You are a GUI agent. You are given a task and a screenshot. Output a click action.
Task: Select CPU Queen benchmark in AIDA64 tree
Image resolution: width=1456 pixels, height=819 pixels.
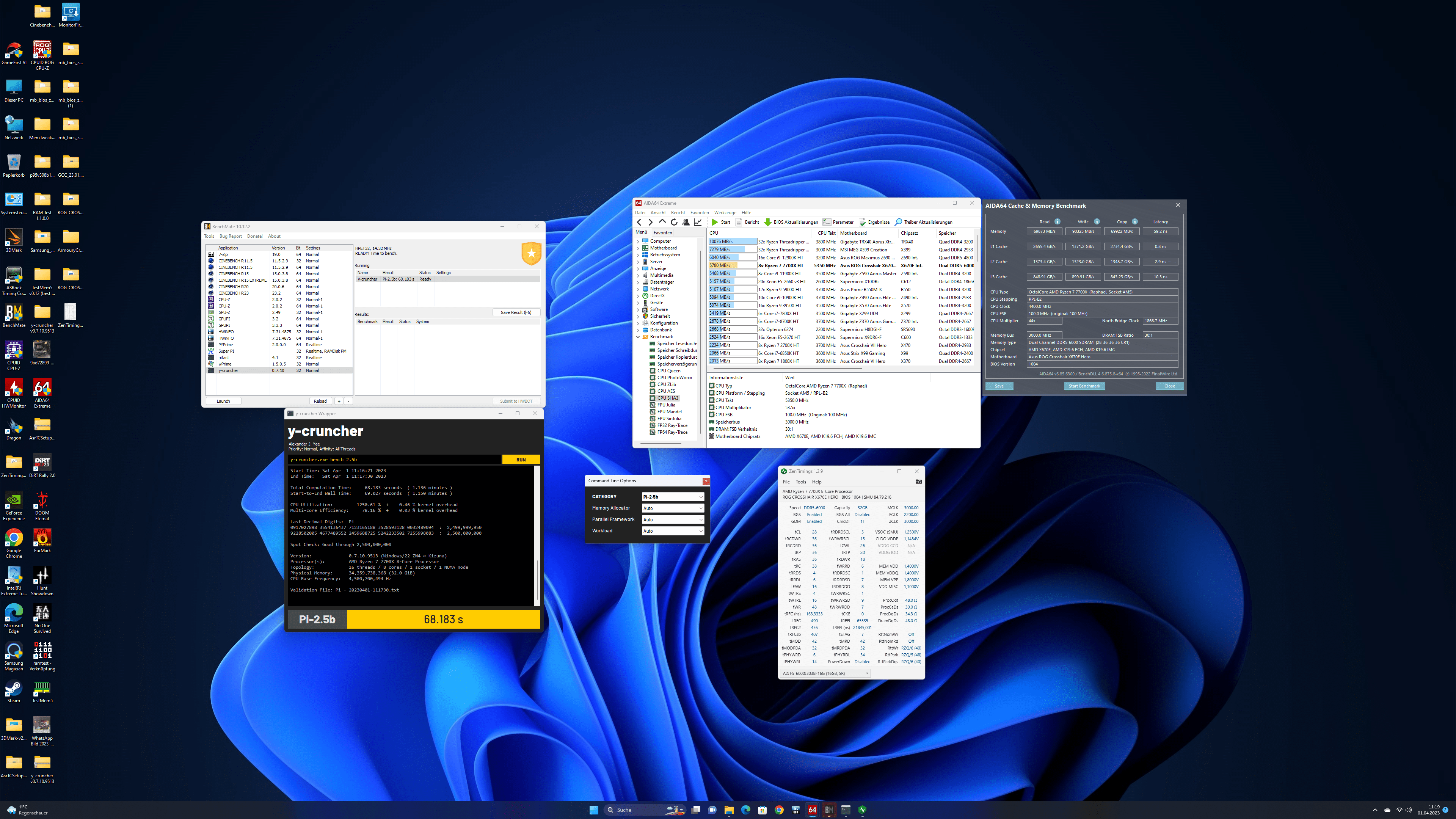668,371
